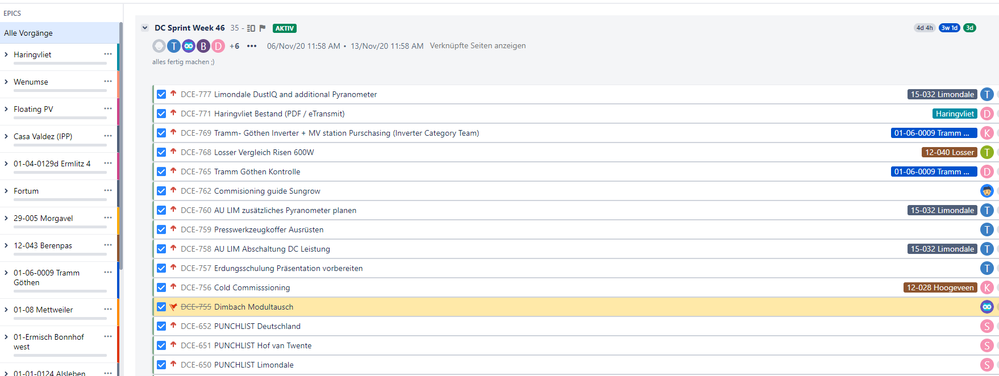
Task: Expand the Fortum epic
Action: [6, 191]
